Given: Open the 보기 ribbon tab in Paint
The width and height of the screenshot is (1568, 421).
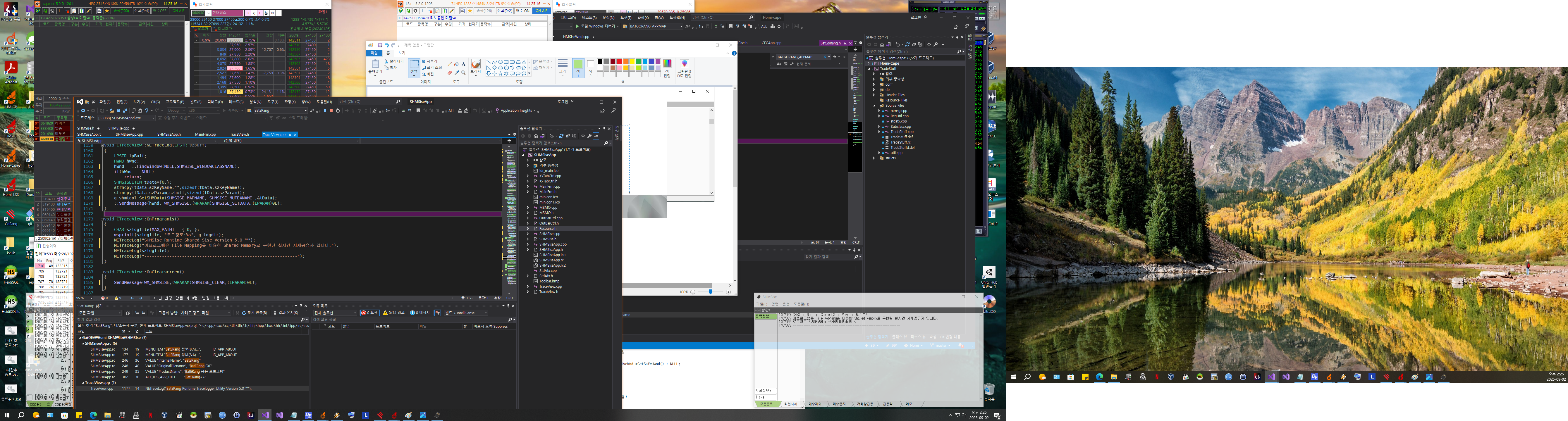Looking at the screenshot, I should tap(402, 53).
